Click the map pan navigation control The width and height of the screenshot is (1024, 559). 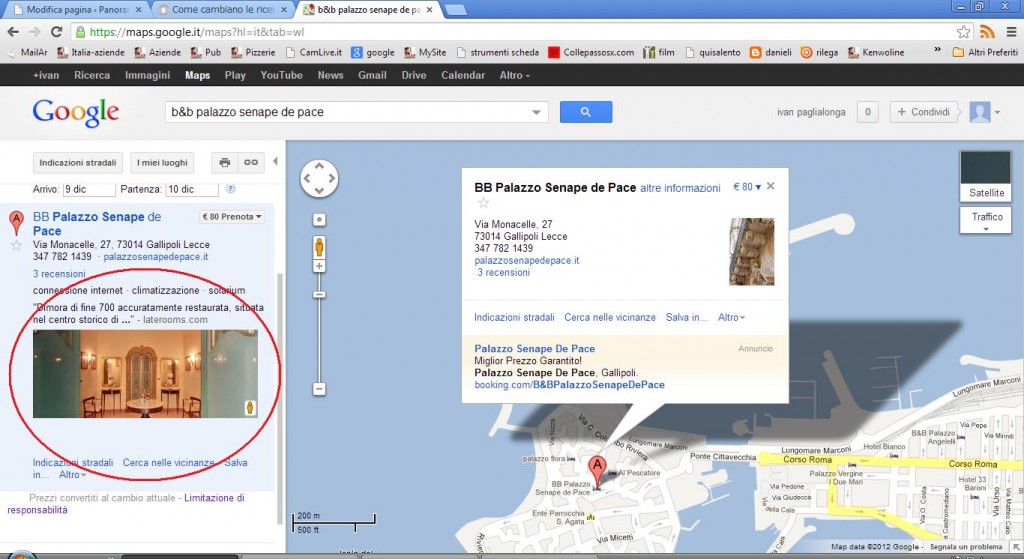(319, 180)
